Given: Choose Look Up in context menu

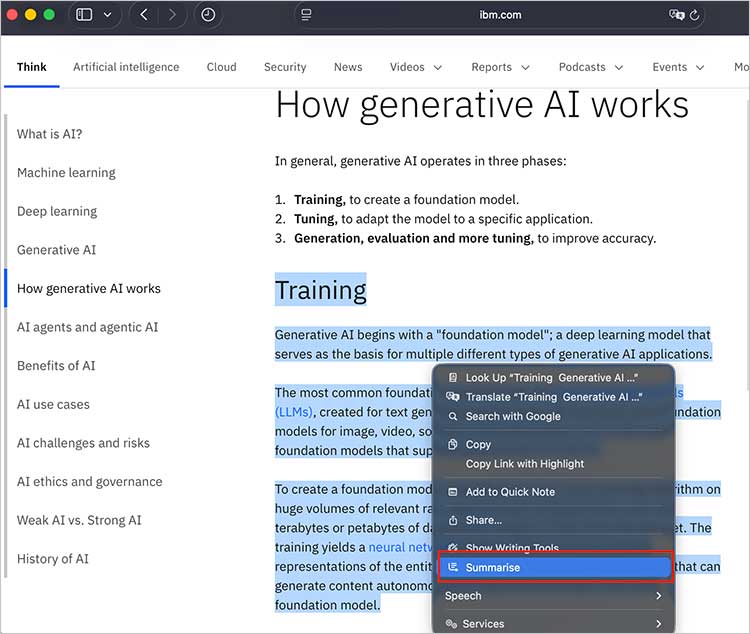Looking at the screenshot, I should [553, 378].
